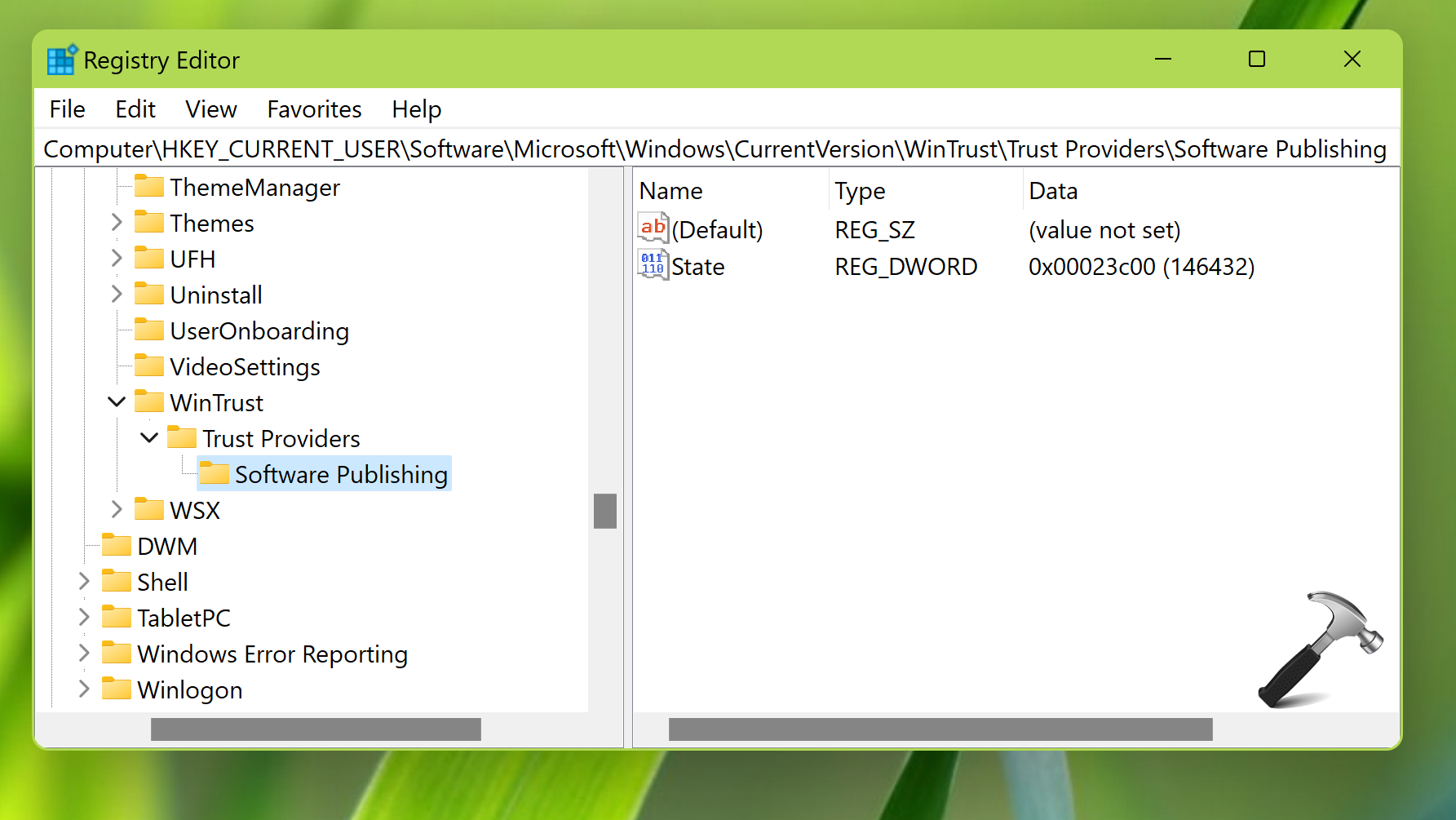Click the ThemeManager folder icon

[x=149, y=187]
